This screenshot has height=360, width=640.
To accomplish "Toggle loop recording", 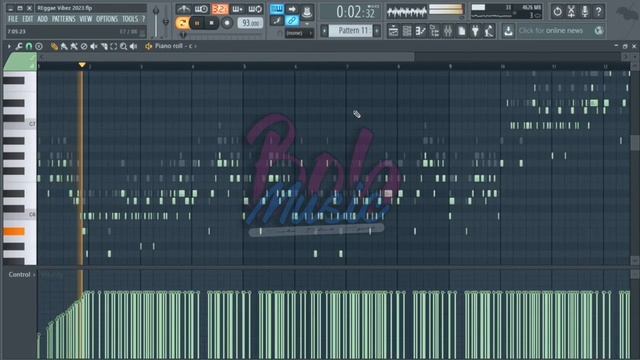I will 255,9.
